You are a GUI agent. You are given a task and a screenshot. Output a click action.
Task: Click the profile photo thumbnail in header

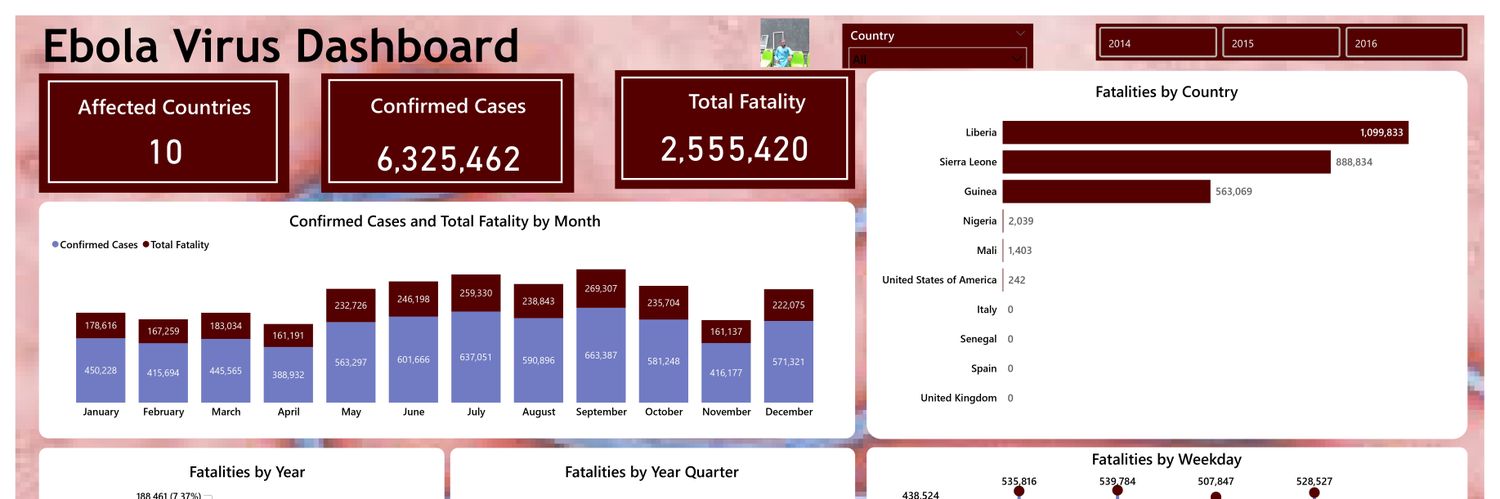click(784, 43)
